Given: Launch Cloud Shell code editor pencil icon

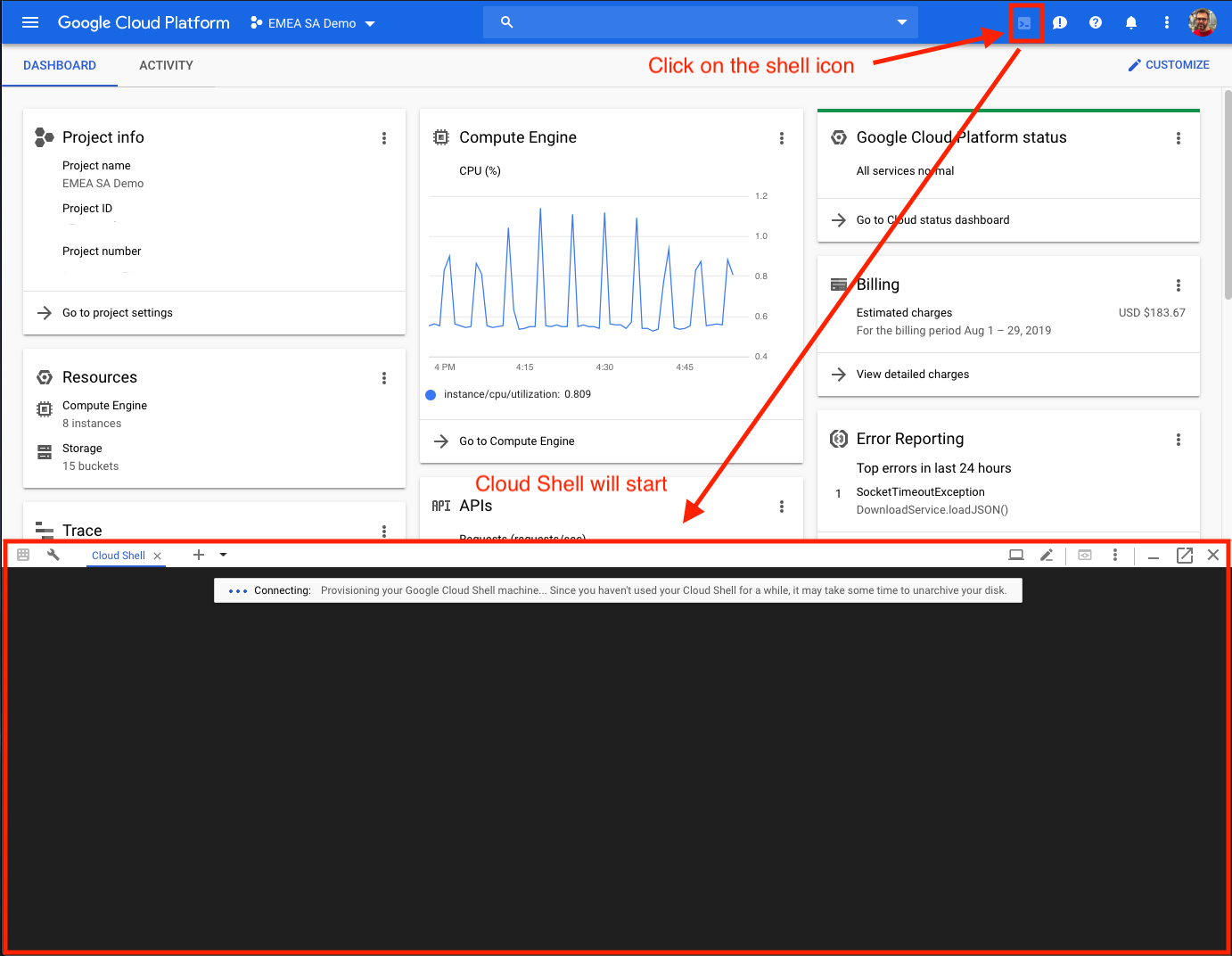Looking at the screenshot, I should tap(1047, 555).
